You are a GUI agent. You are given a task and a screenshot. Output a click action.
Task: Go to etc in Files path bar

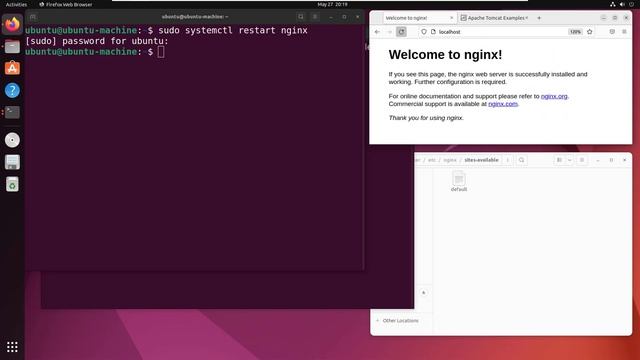point(432,160)
